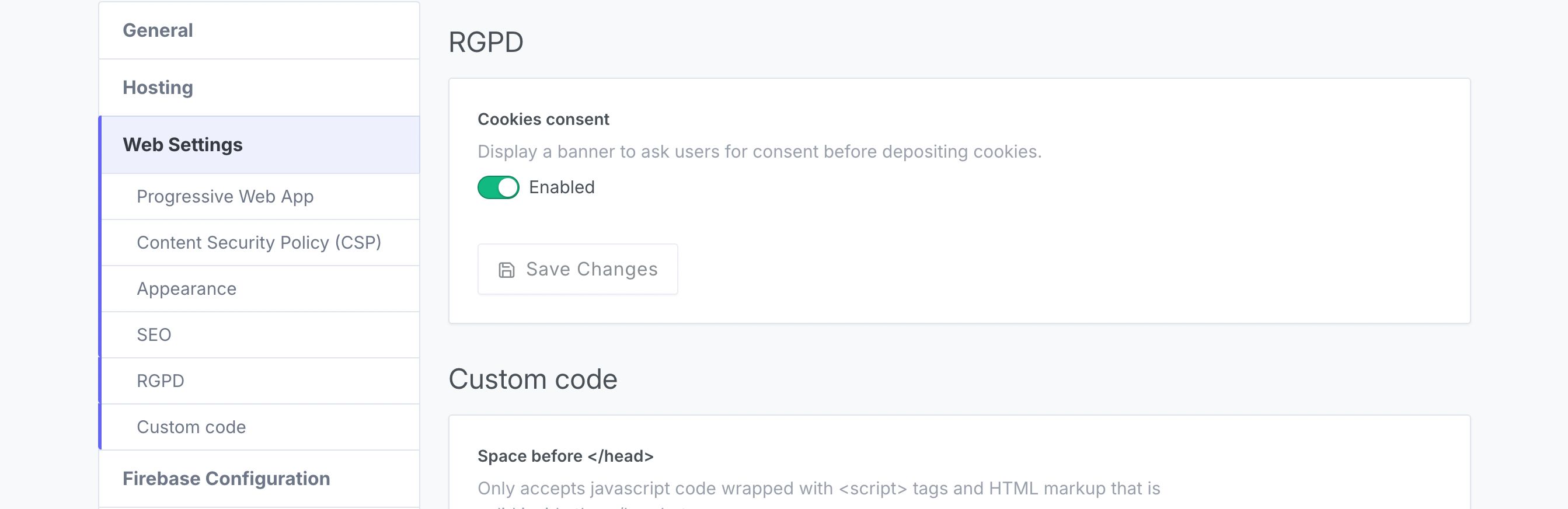This screenshot has width=1568, height=509.
Task: Click the Custom code section heading
Action: [533, 379]
